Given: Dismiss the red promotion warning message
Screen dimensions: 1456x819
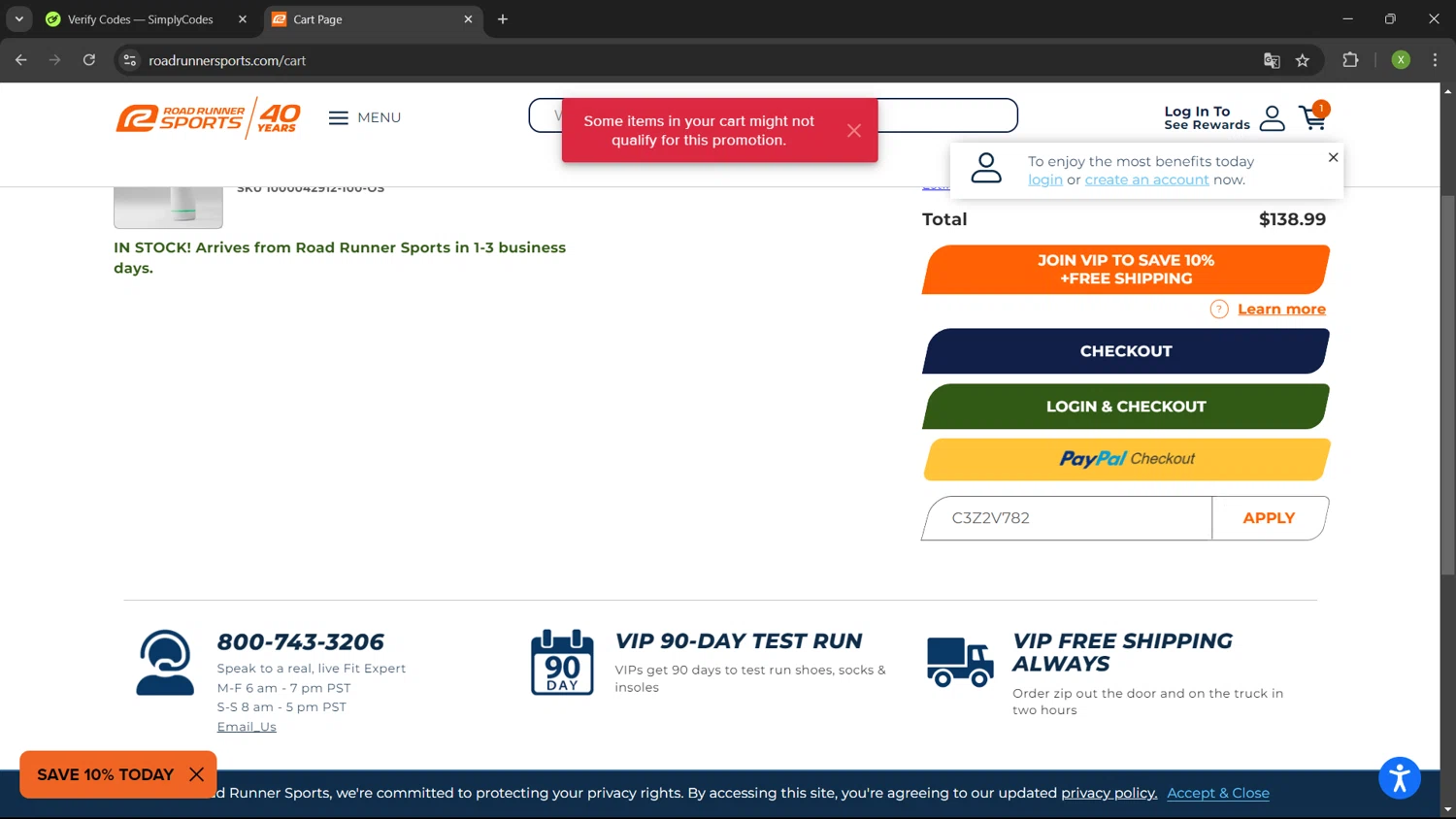Looking at the screenshot, I should (853, 131).
